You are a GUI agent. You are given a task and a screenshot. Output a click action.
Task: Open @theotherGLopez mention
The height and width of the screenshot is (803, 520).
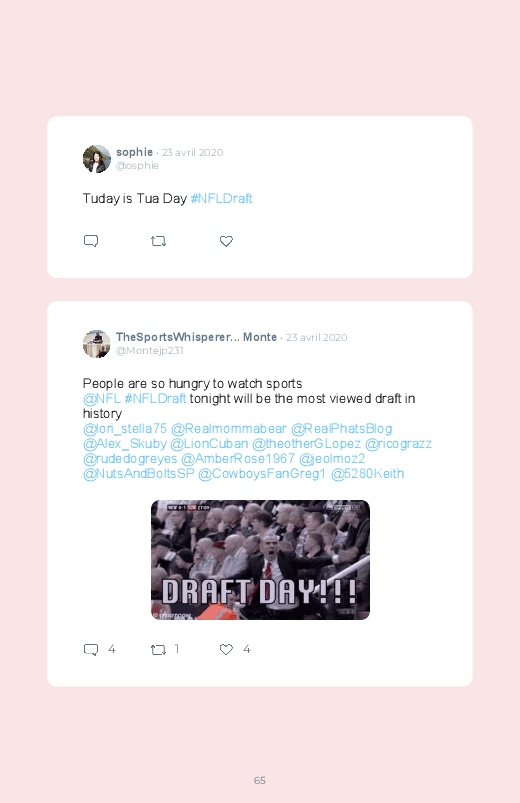(306, 443)
